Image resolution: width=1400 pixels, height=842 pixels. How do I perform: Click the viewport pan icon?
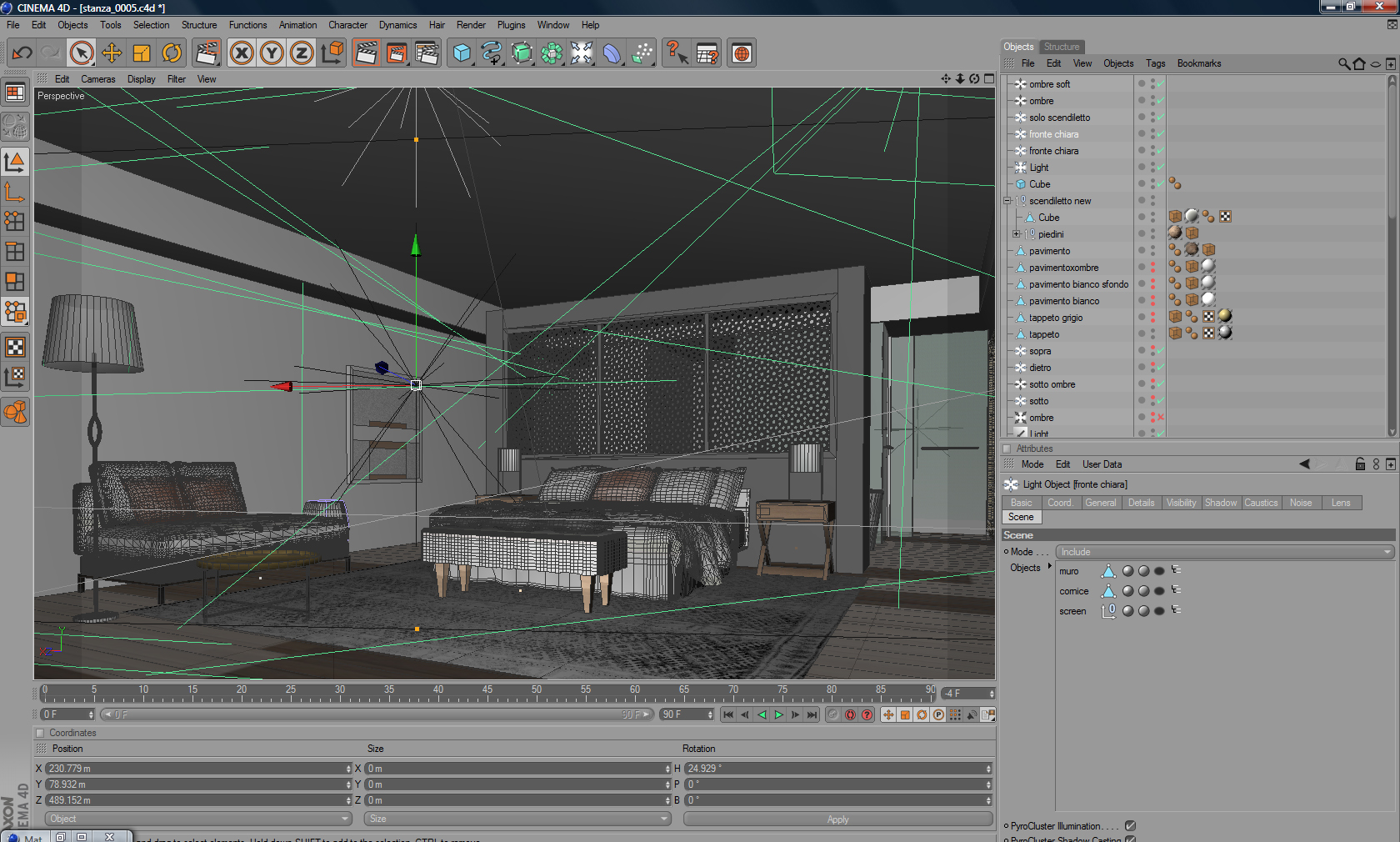coord(946,78)
